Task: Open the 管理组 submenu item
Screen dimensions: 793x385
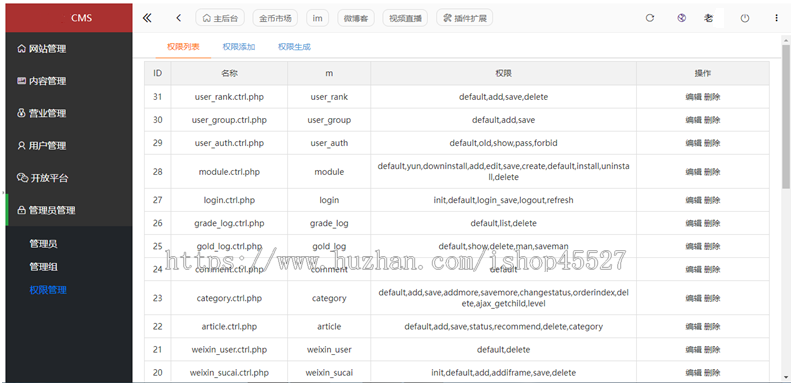Action: coord(43,267)
